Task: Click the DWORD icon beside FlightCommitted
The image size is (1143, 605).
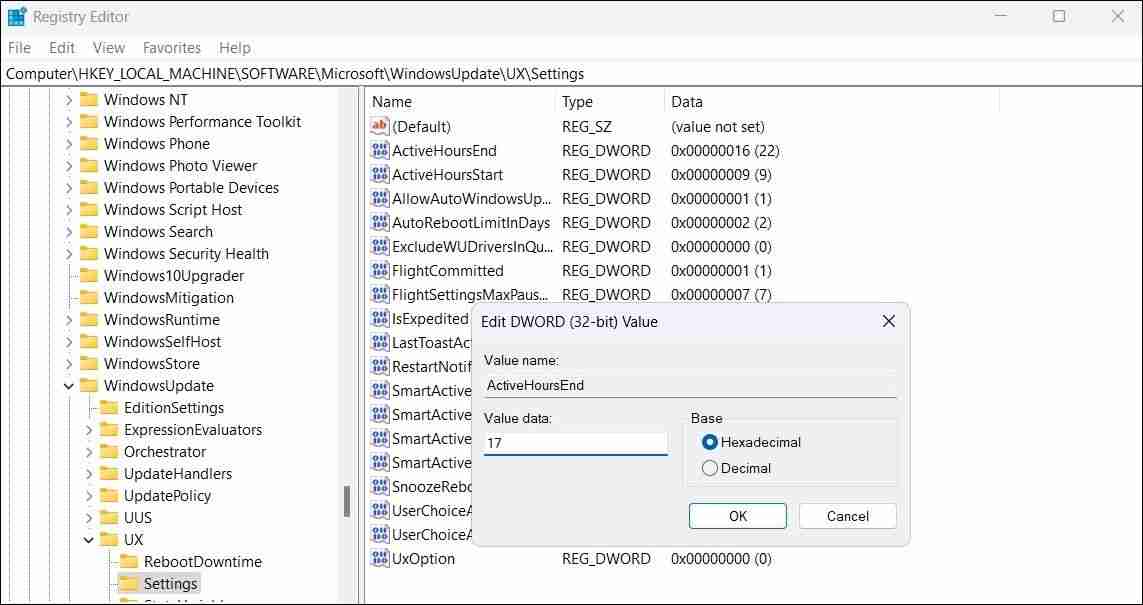Action: pyautogui.click(x=380, y=270)
